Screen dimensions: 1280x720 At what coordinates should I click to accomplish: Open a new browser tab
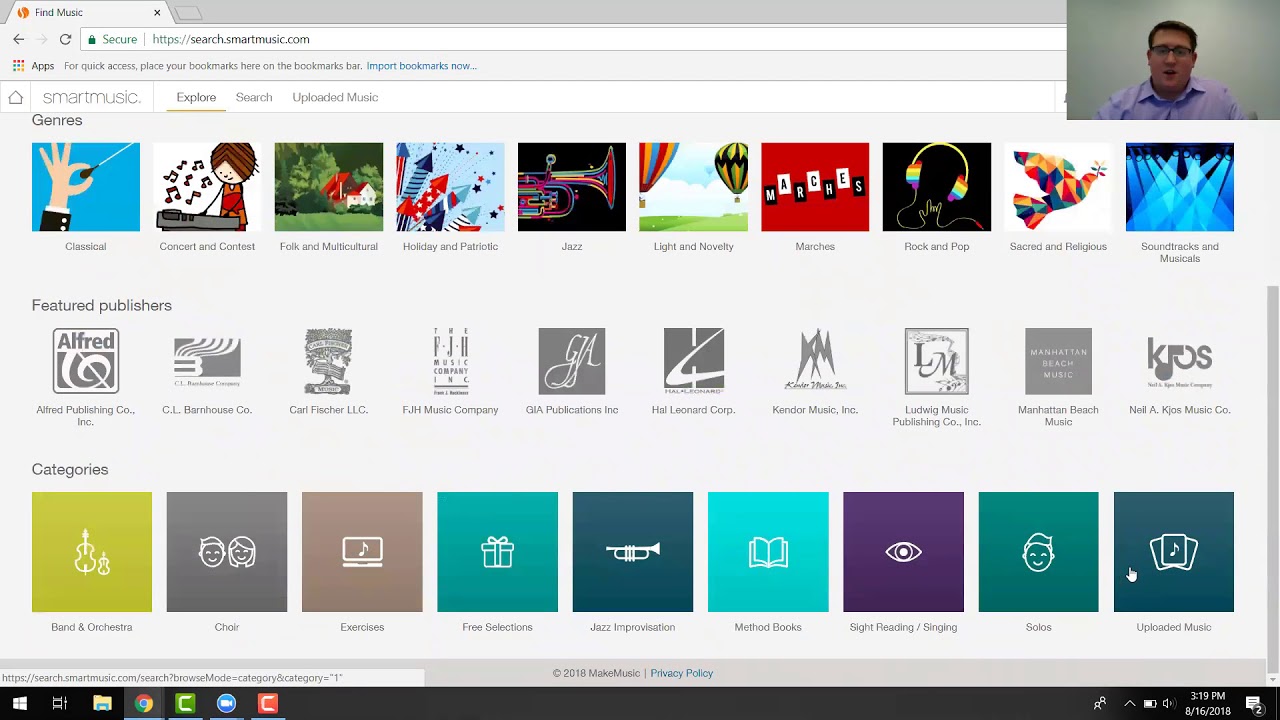click(188, 13)
